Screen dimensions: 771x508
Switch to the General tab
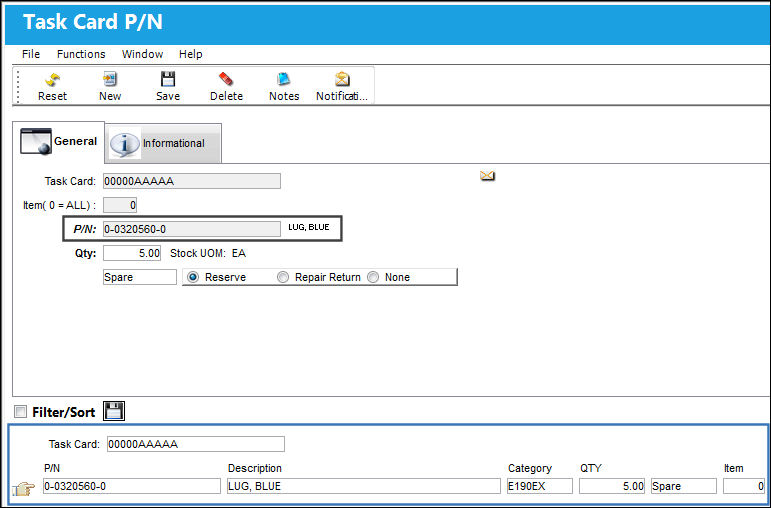tap(59, 142)
